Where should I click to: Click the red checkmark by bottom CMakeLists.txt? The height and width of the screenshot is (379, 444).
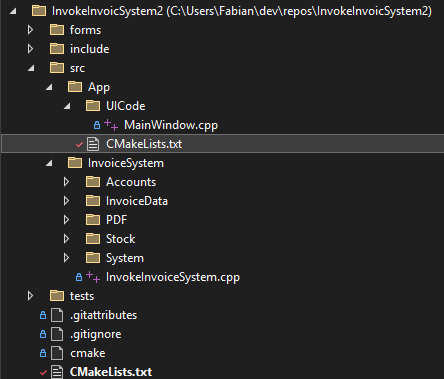coord(43,372)
